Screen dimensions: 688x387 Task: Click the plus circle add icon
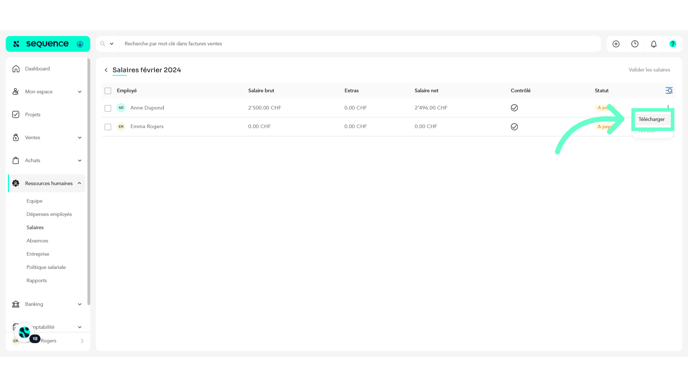pos(616,44)
